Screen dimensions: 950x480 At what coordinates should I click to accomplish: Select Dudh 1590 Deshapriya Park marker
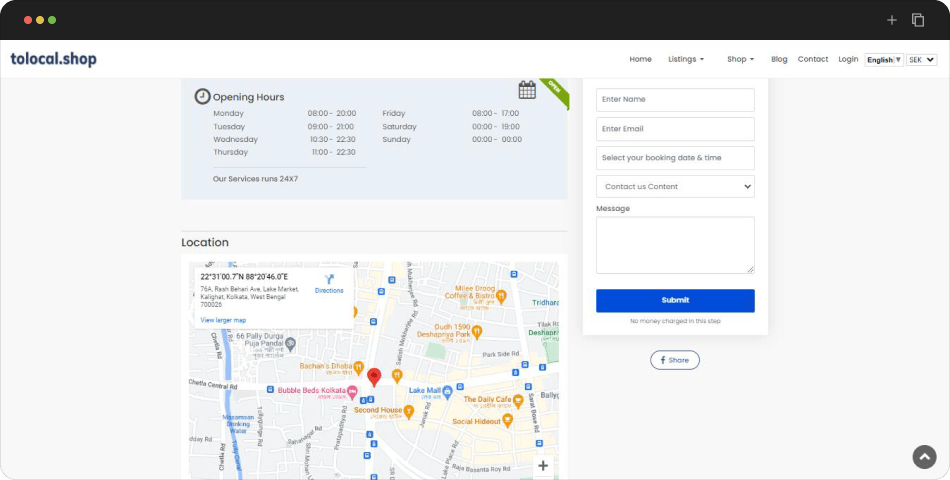point(477,331)
